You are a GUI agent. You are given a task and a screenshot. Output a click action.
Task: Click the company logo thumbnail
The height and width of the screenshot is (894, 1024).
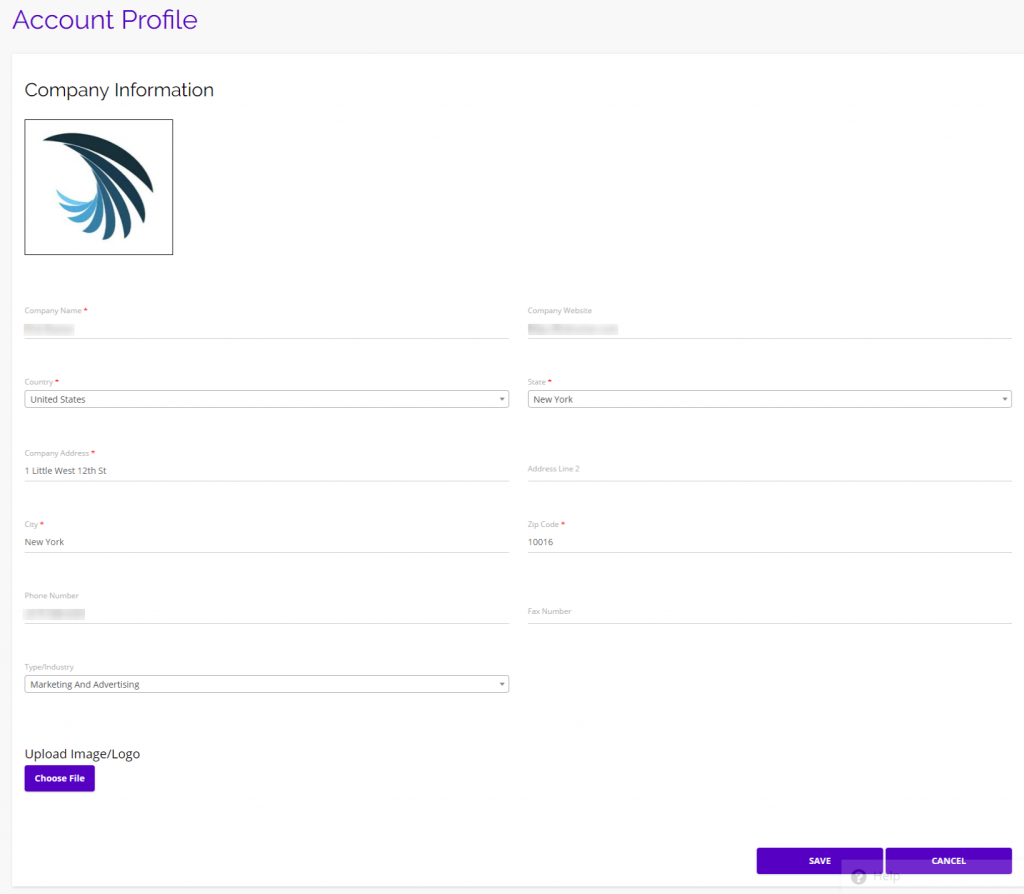98,187
